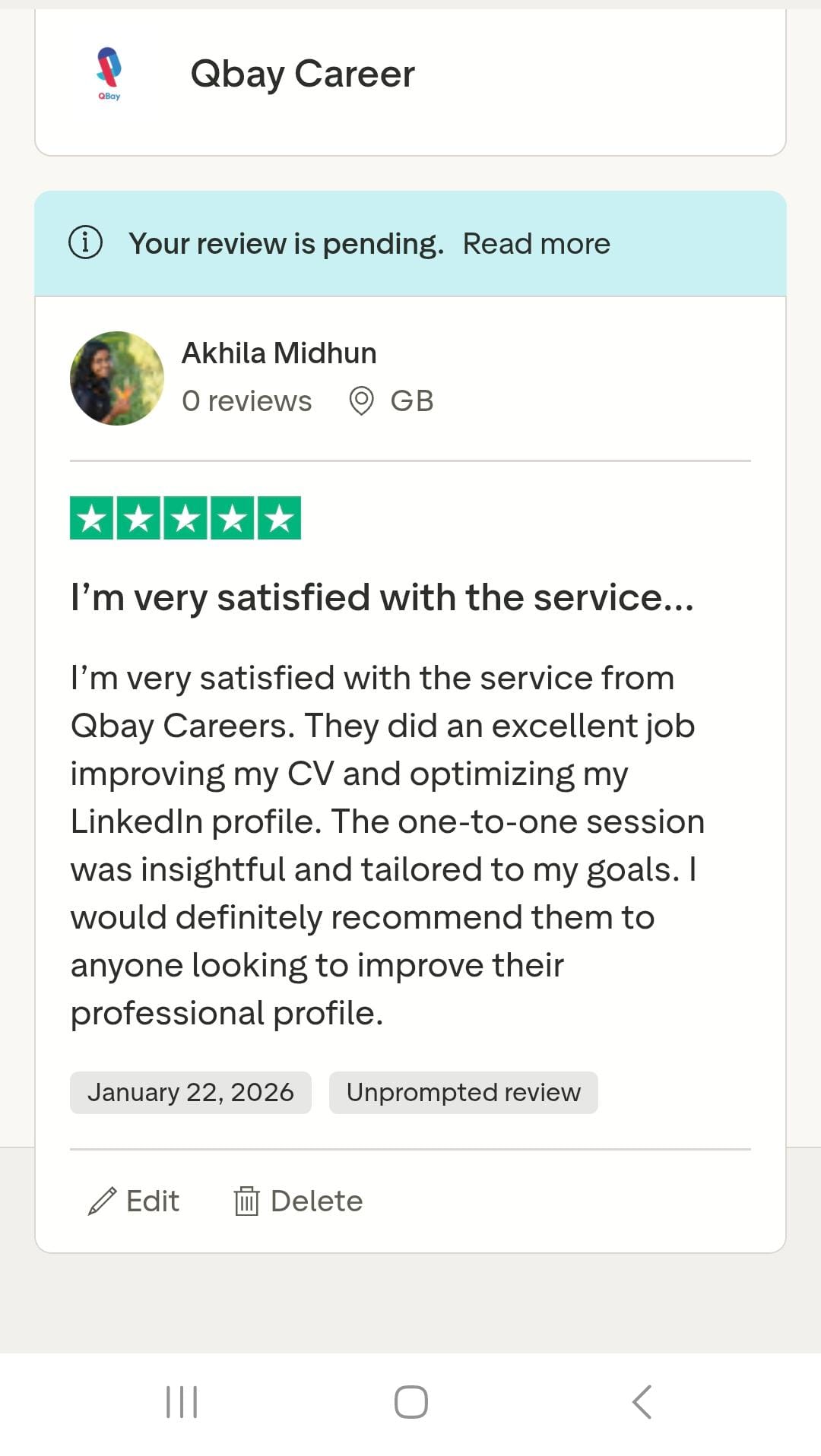Open the Read more link
Viewport: 821px width, 1456px height.
[x=536, y=242]
